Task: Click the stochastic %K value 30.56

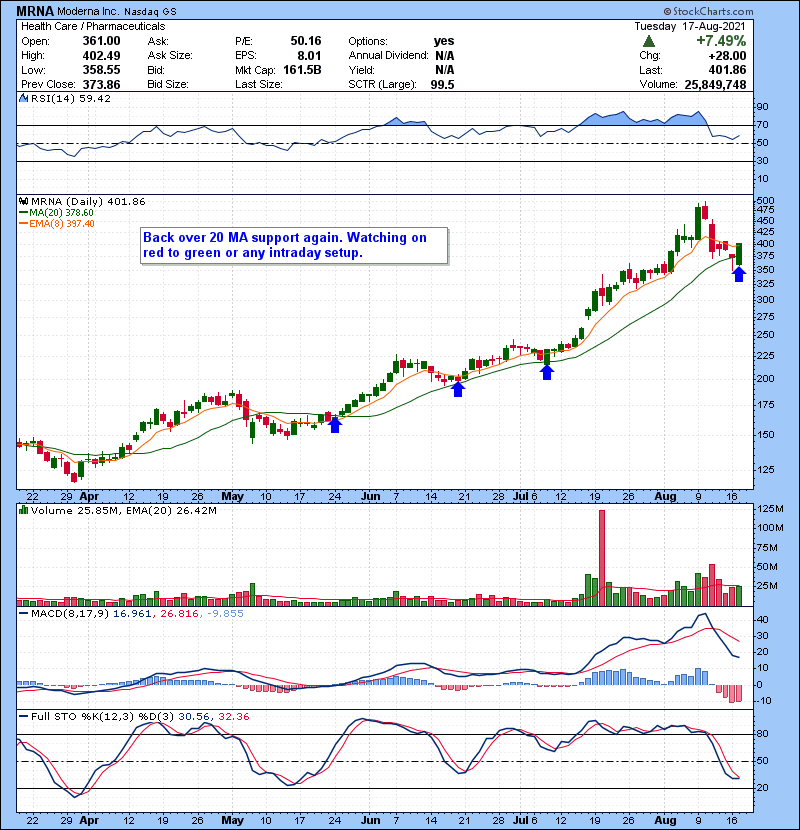Action: pos(194,717)
